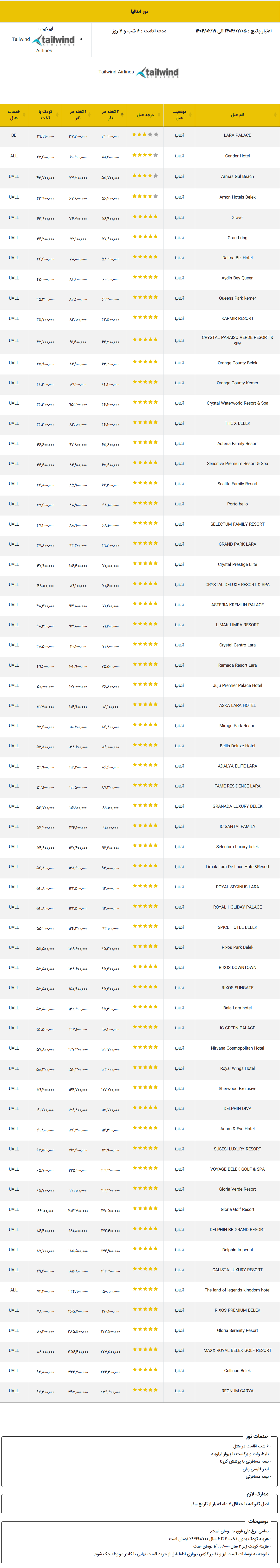Viewport: 280px width, 1568px height.
Task: Click the خدمات تور section heading
Action: click(257, 1436)
